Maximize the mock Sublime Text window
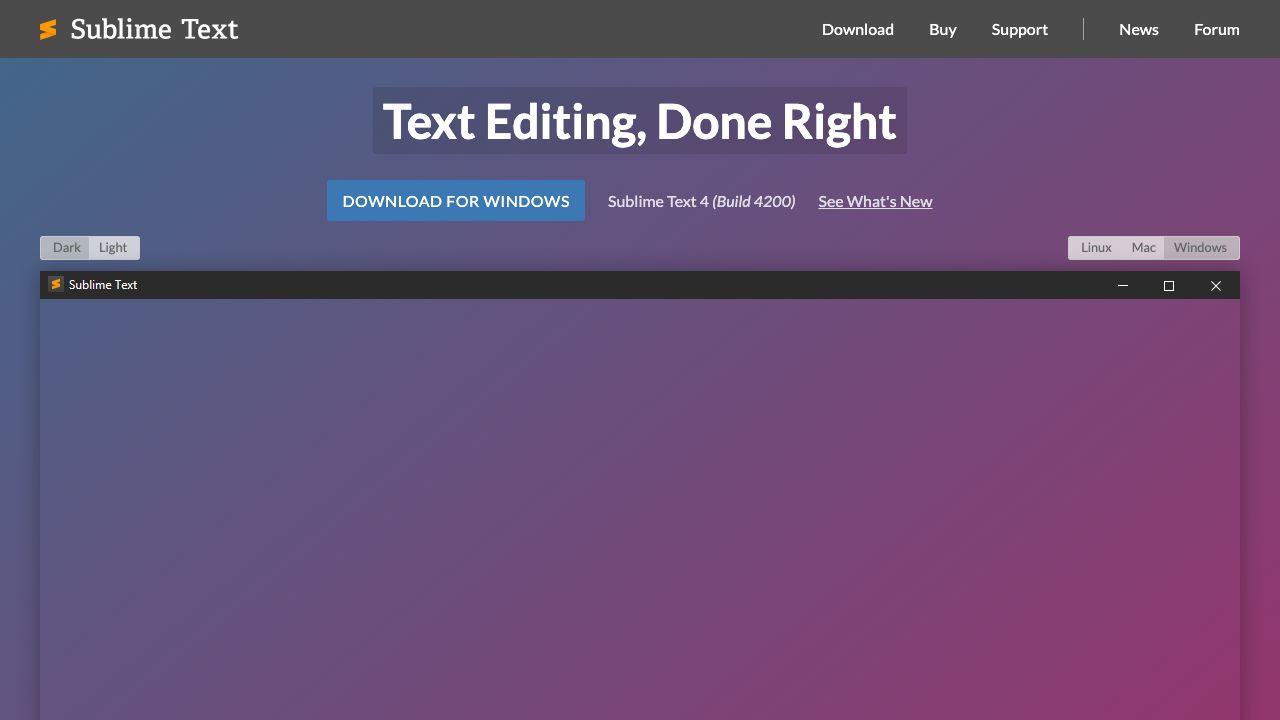1280x720 pixels. 1169,285
